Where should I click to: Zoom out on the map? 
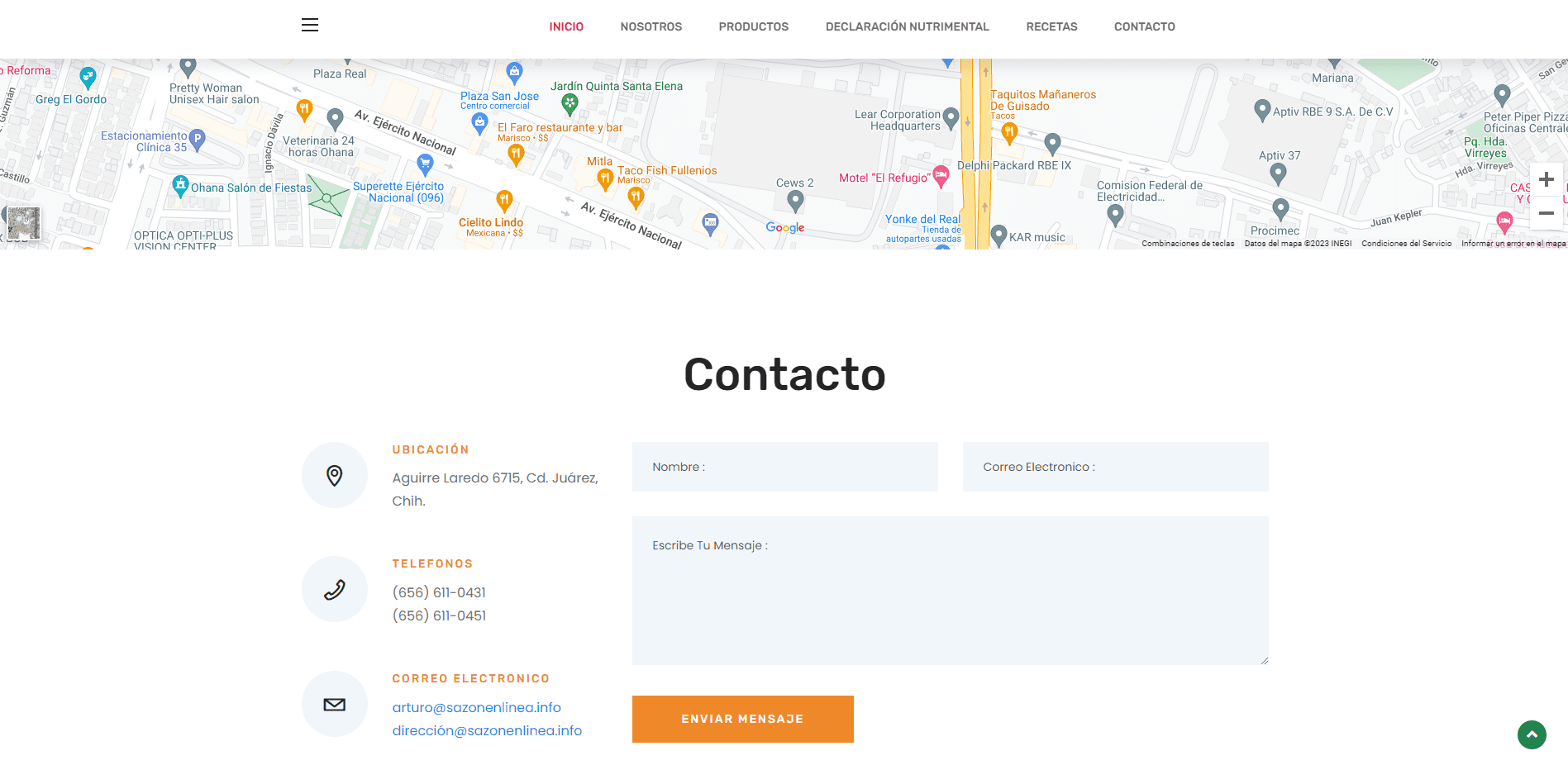(1546, 213)
